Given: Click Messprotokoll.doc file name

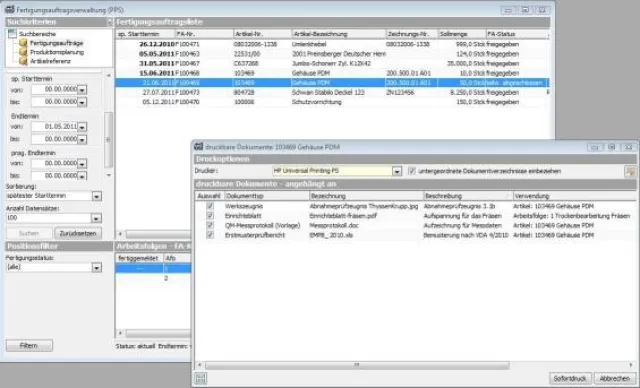Looking at the screenshot, I should coord(334,225).
